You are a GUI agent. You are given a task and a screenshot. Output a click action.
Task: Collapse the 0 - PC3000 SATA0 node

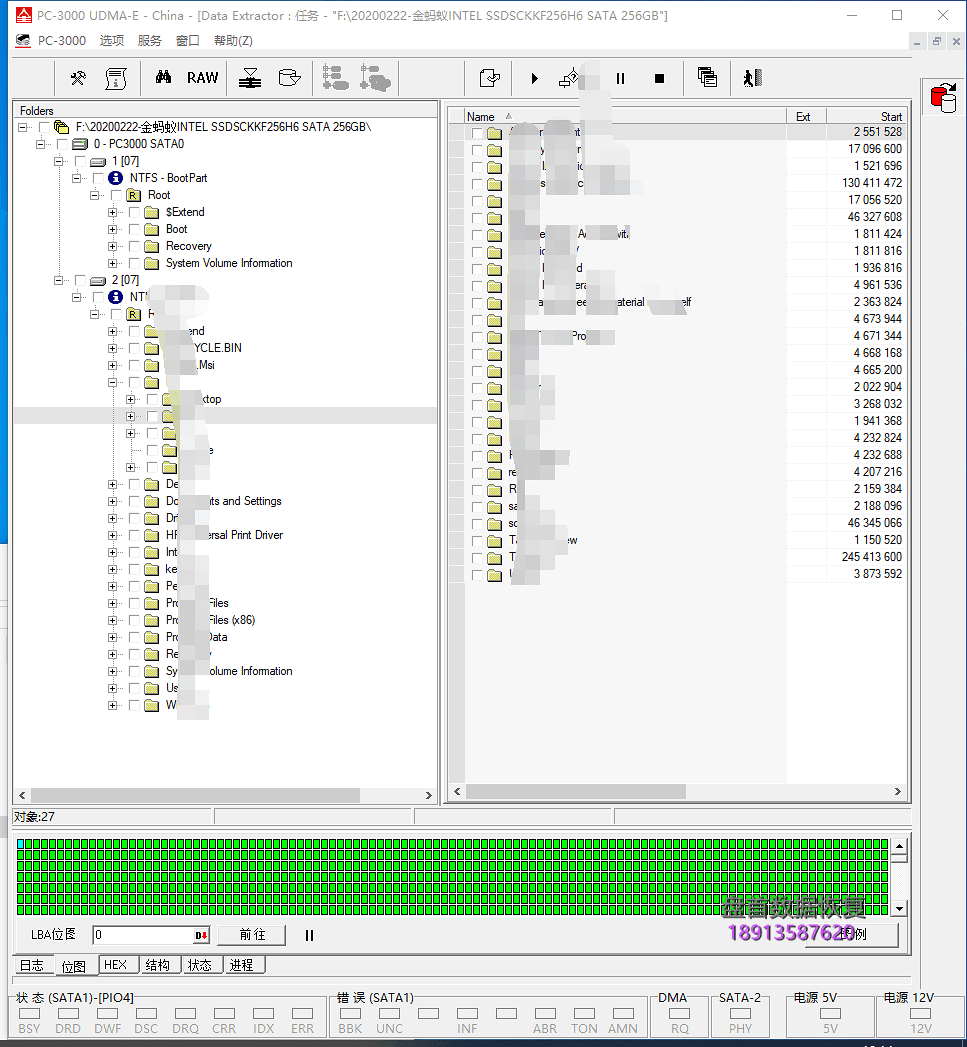coord(40,144)
